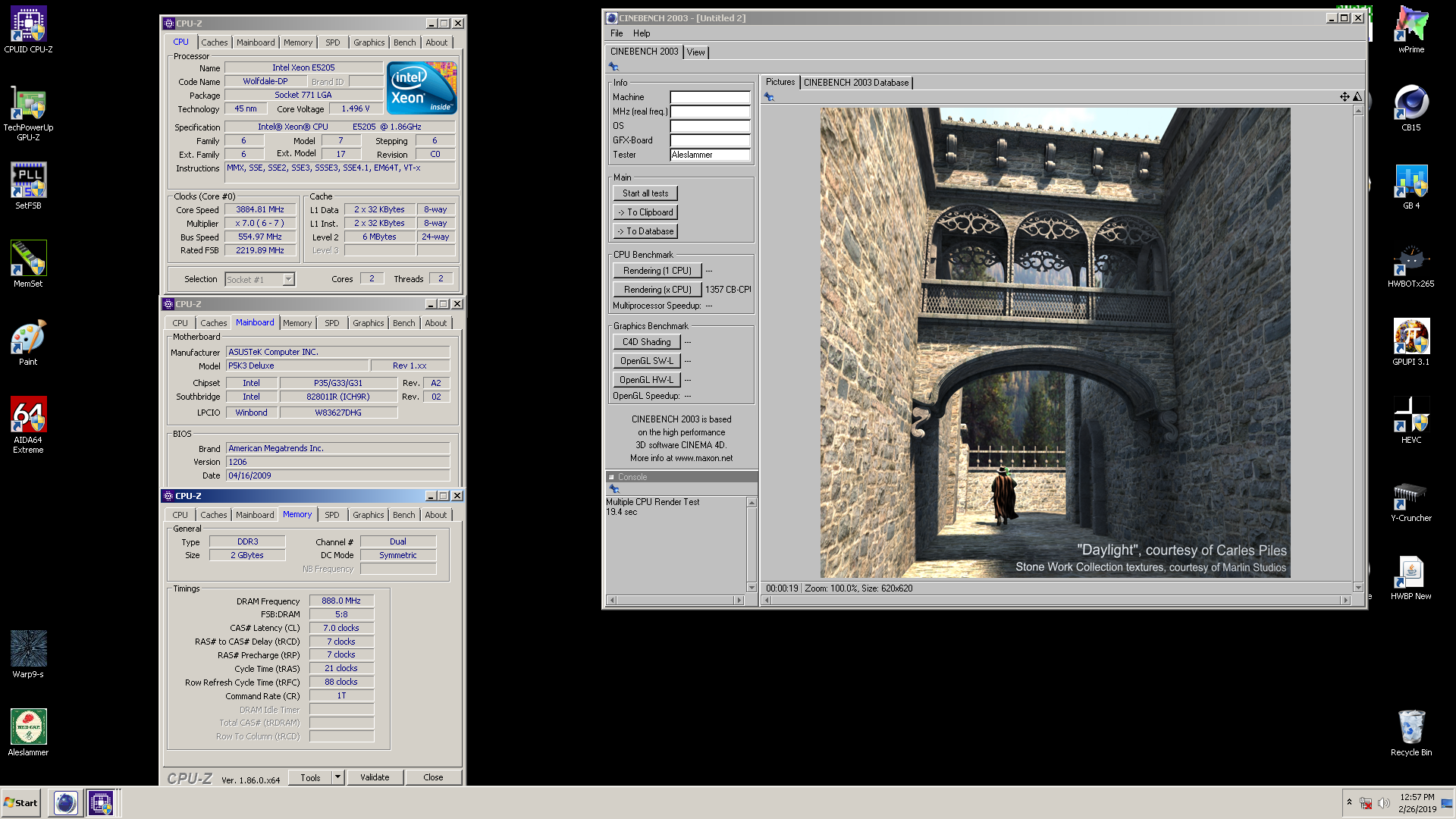Click the Console panel header
Image resolution: width=1456 pixels, height=819 pixels.
(681, 477)
